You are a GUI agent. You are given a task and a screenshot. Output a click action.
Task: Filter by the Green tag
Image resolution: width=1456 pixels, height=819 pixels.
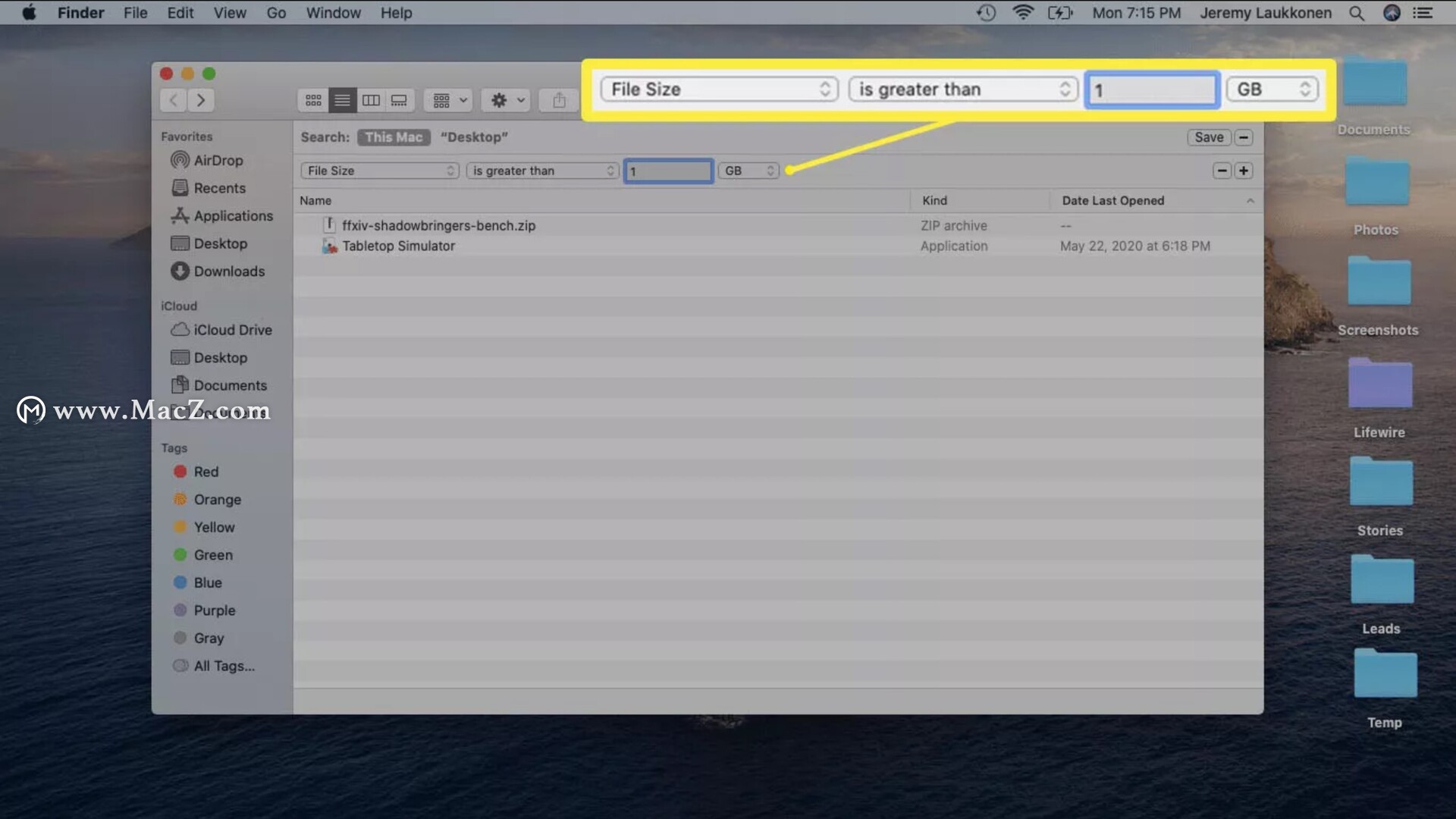point(203,555)
